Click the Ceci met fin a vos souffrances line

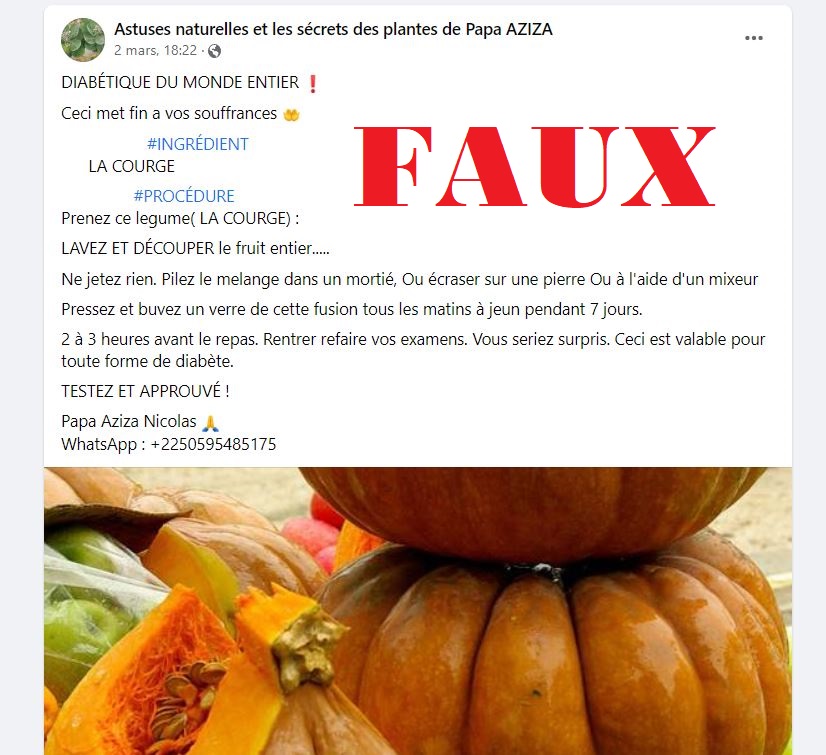click(169, 114)
